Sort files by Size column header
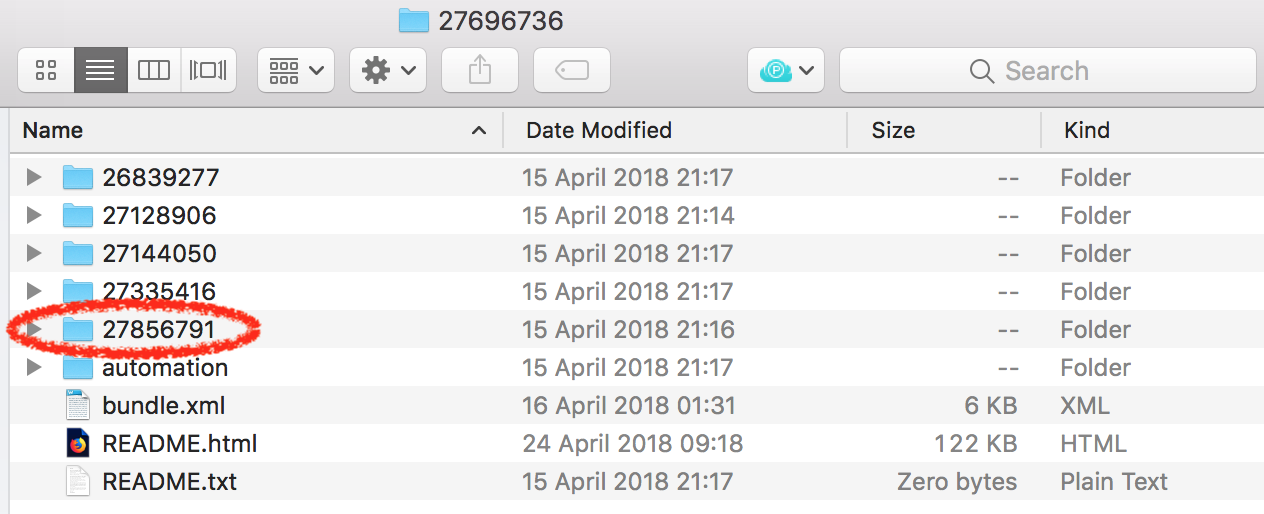The image size is (1264, 514). 943,130
